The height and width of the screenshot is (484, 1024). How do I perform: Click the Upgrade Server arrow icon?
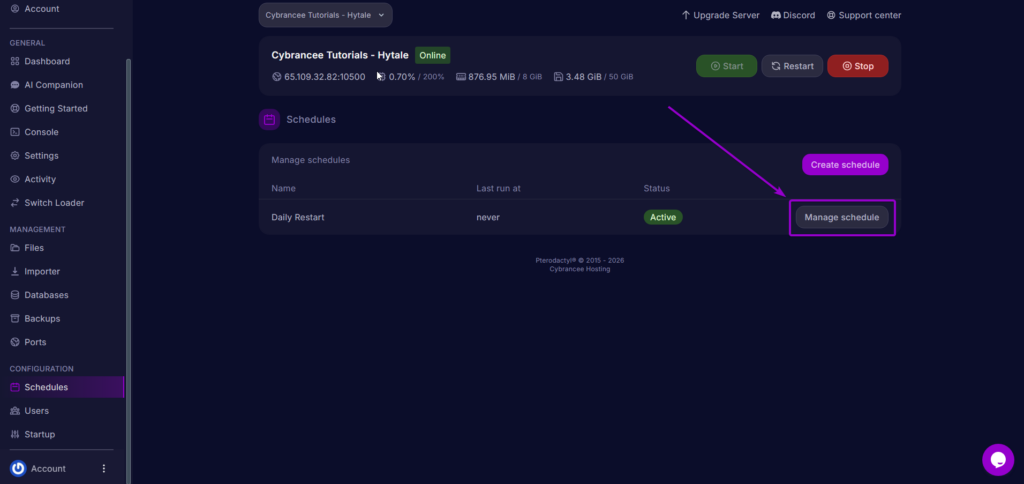686,15
